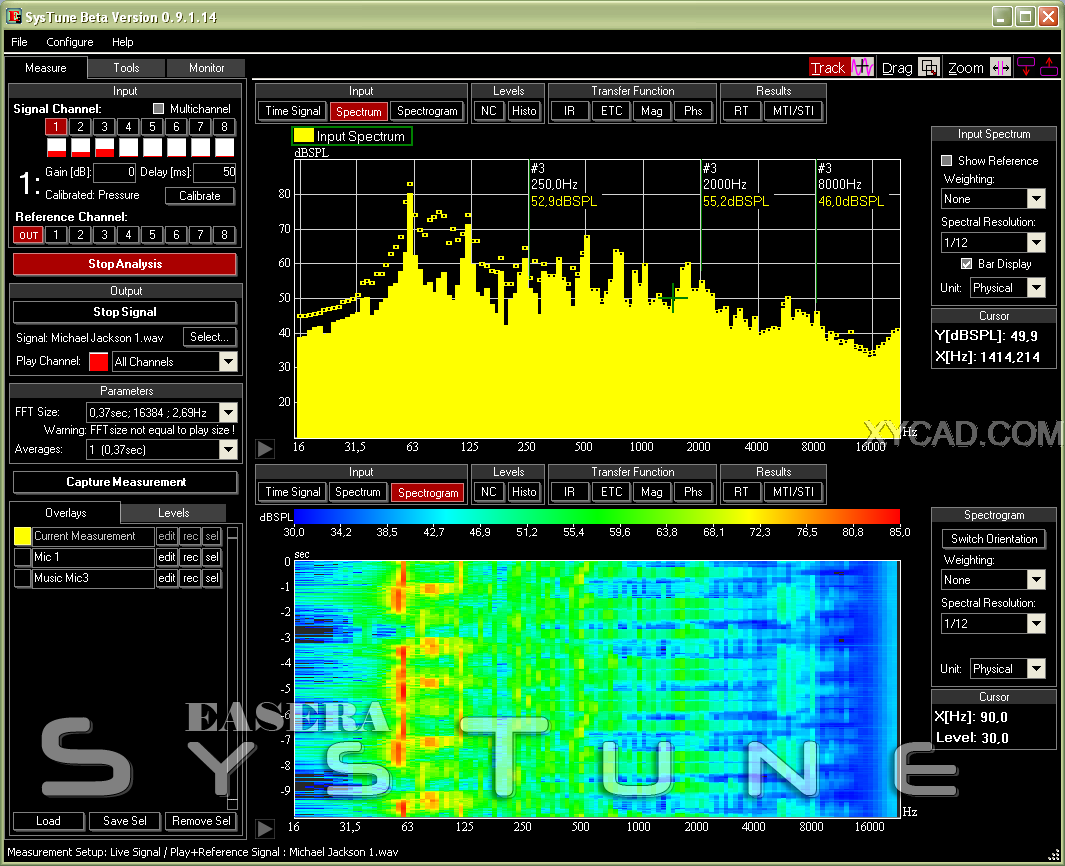The width and height of the screenshot is (1065, 866).
Task: Open Input Spectrum Weighting dropdown
Action: [1036, 199]
